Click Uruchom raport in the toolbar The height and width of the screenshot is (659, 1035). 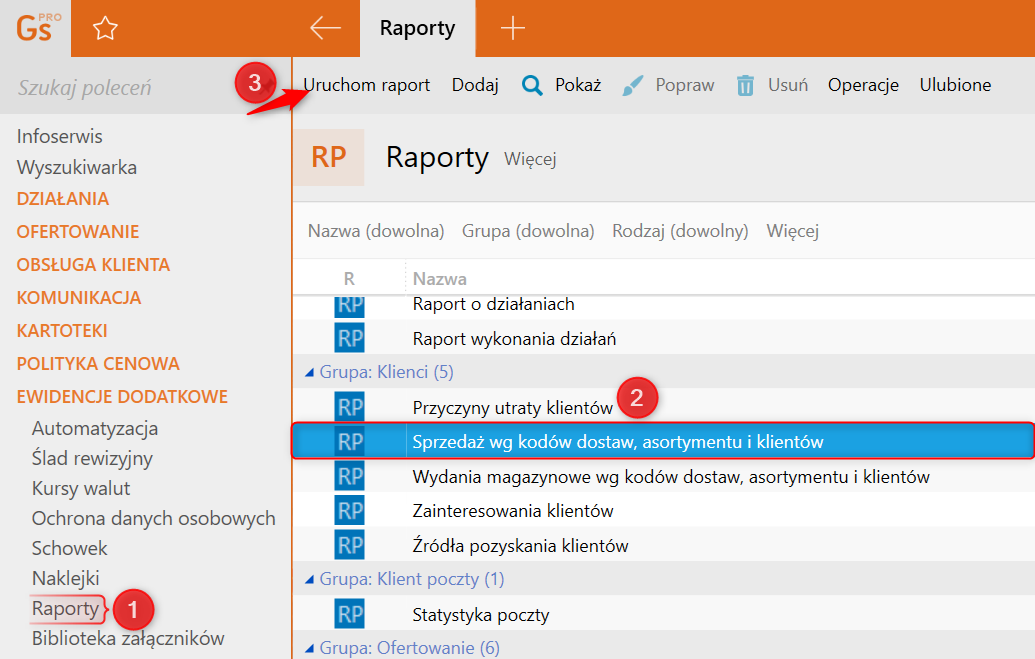point(366,85)
